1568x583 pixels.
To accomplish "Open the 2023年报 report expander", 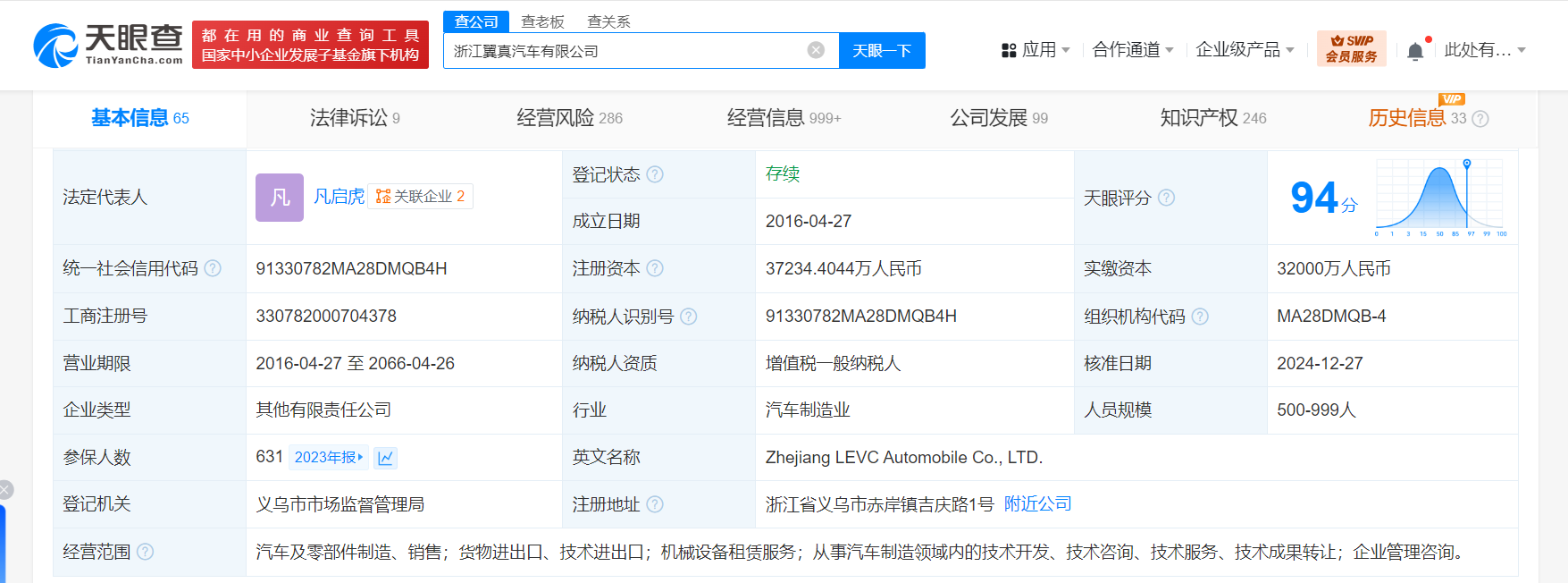I will [x=328, y=458].
